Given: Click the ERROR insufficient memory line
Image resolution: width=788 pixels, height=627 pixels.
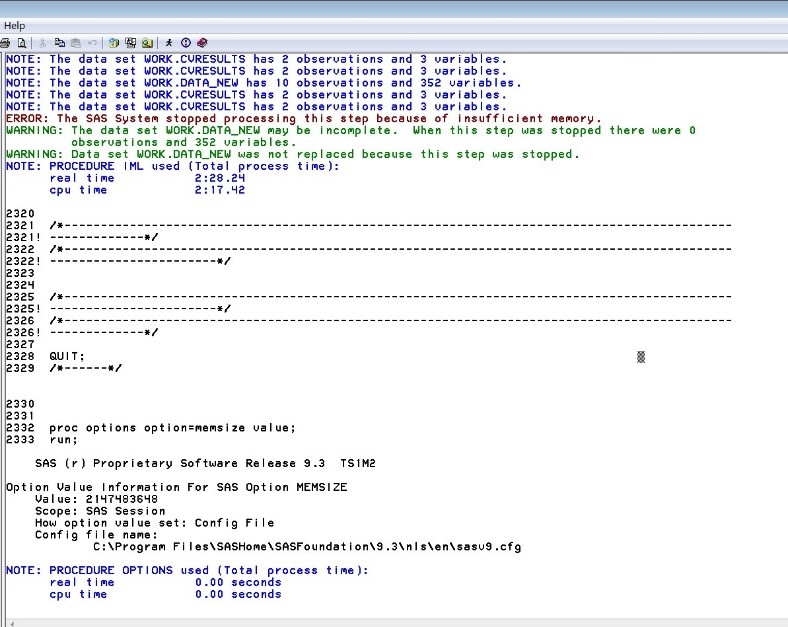Looking at the screenshot, I should click(x=304, y=119).
